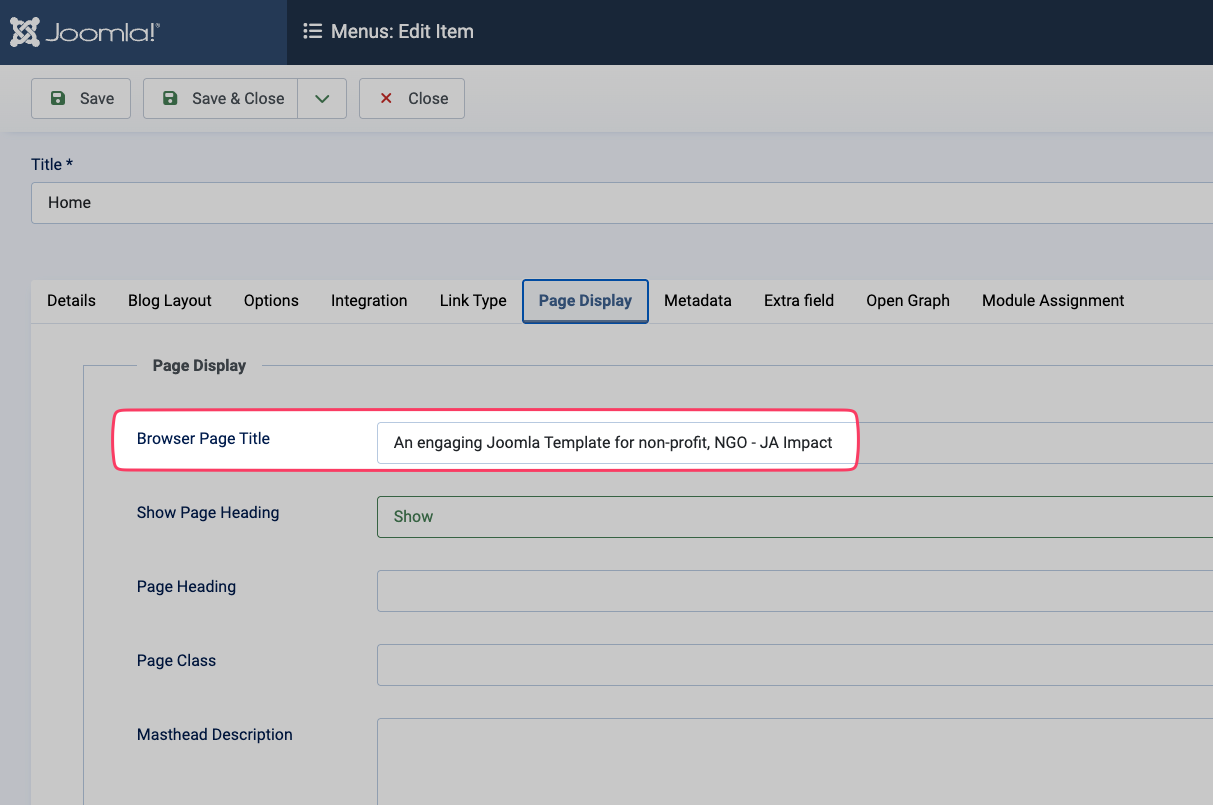Viewport: 1213px width, 805px height.
Task: Open the Extra field tab
Action: [x=799, y=301]
